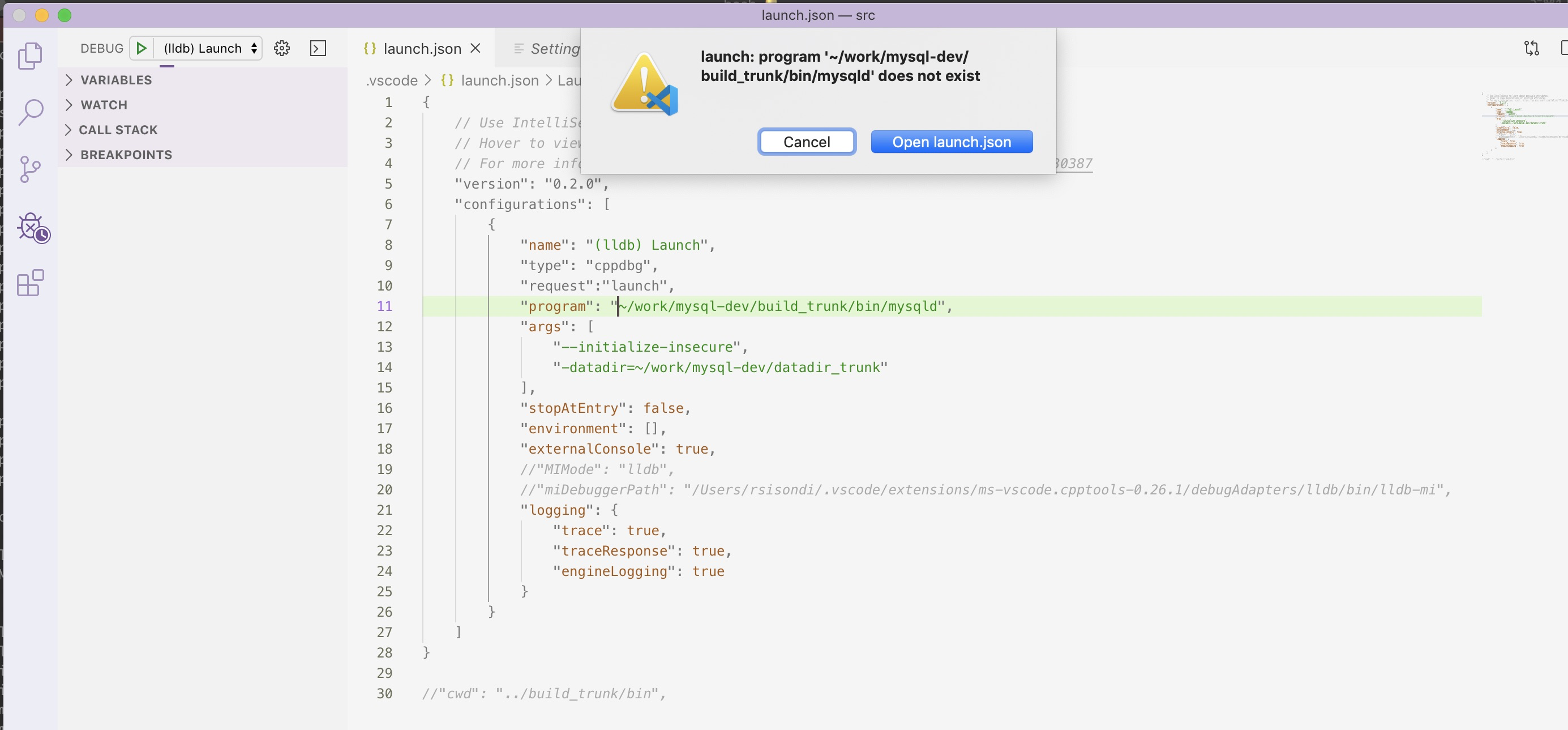Open the Extensions panel

pos(30,283)
